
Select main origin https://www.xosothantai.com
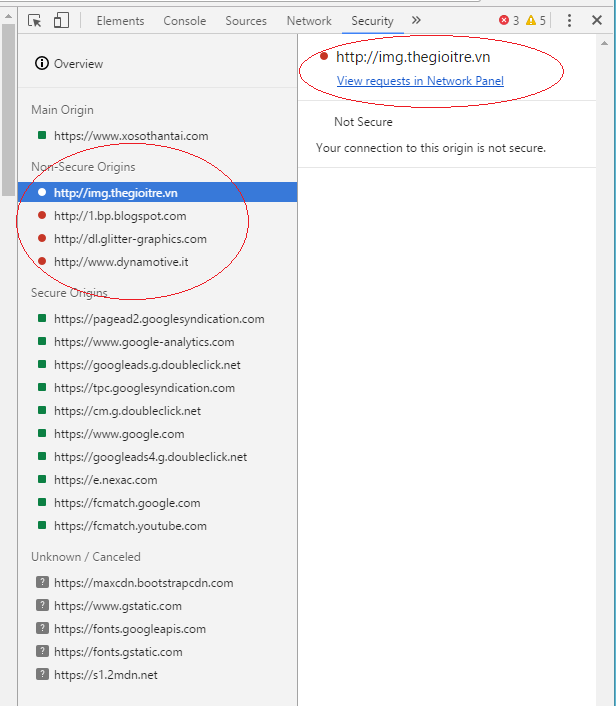coord(131,135)
